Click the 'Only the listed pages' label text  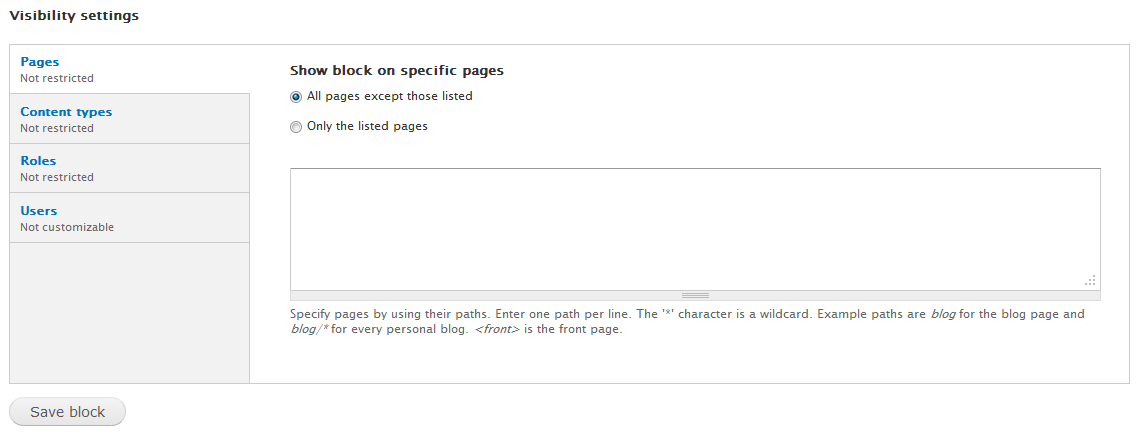(367, 126)
